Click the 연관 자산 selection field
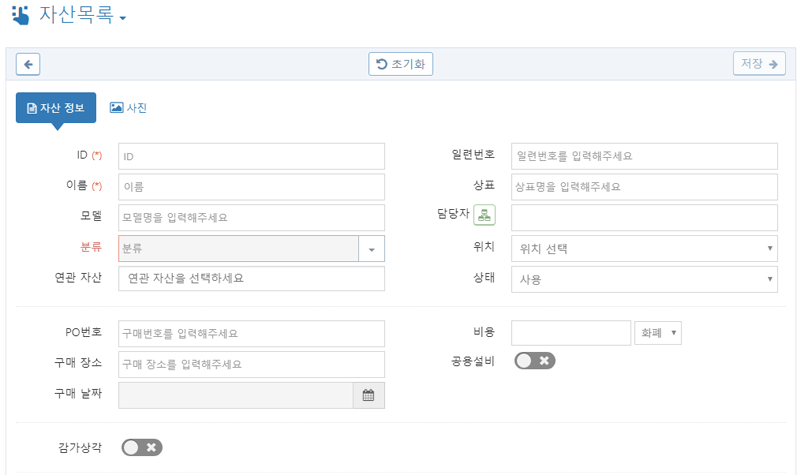The height and width of the screenshot is (475, 804). (x=251, y=279)
